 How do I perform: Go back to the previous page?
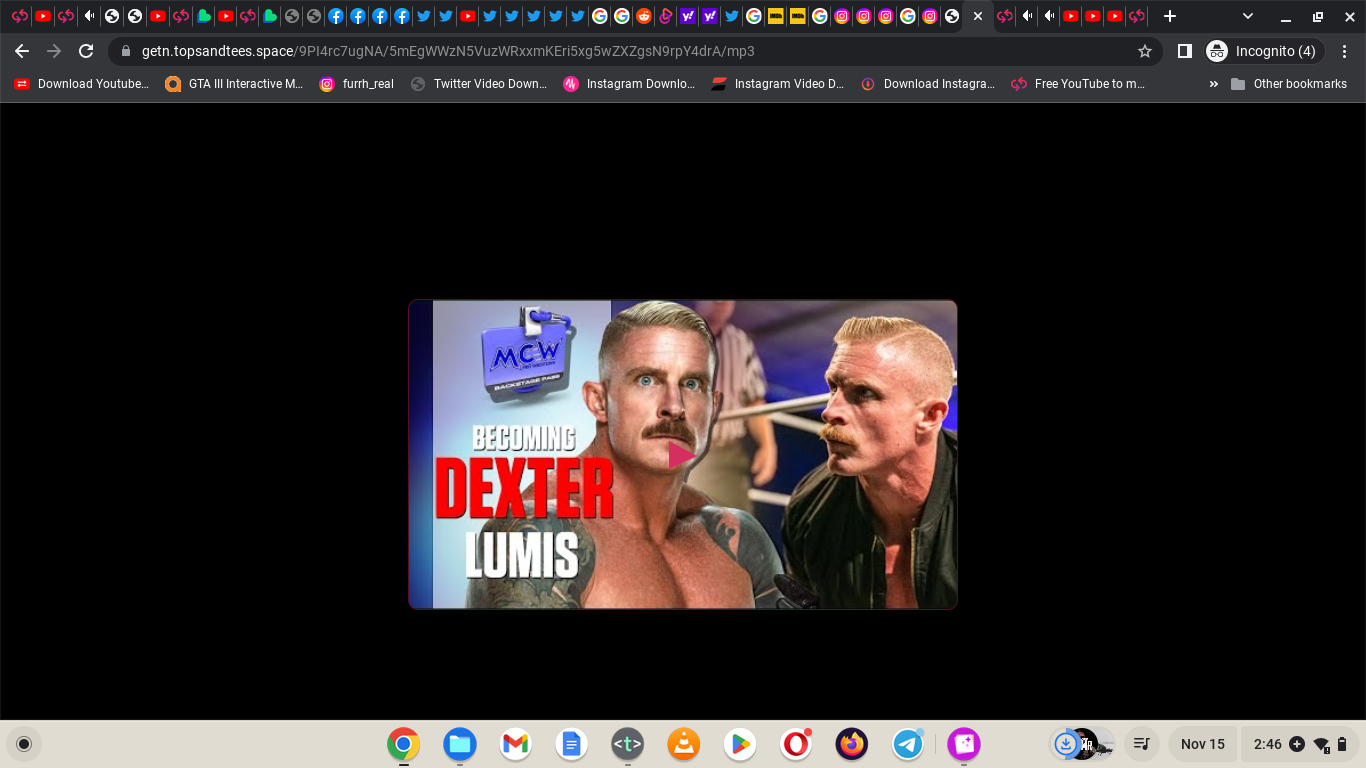(22, 51)
